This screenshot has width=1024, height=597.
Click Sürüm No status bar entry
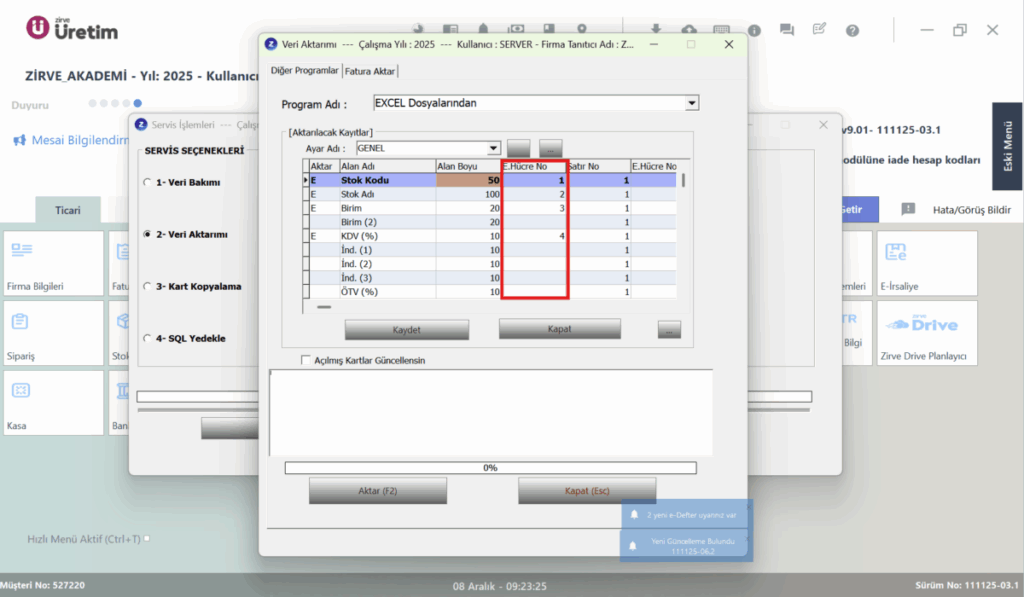[967, 585]
